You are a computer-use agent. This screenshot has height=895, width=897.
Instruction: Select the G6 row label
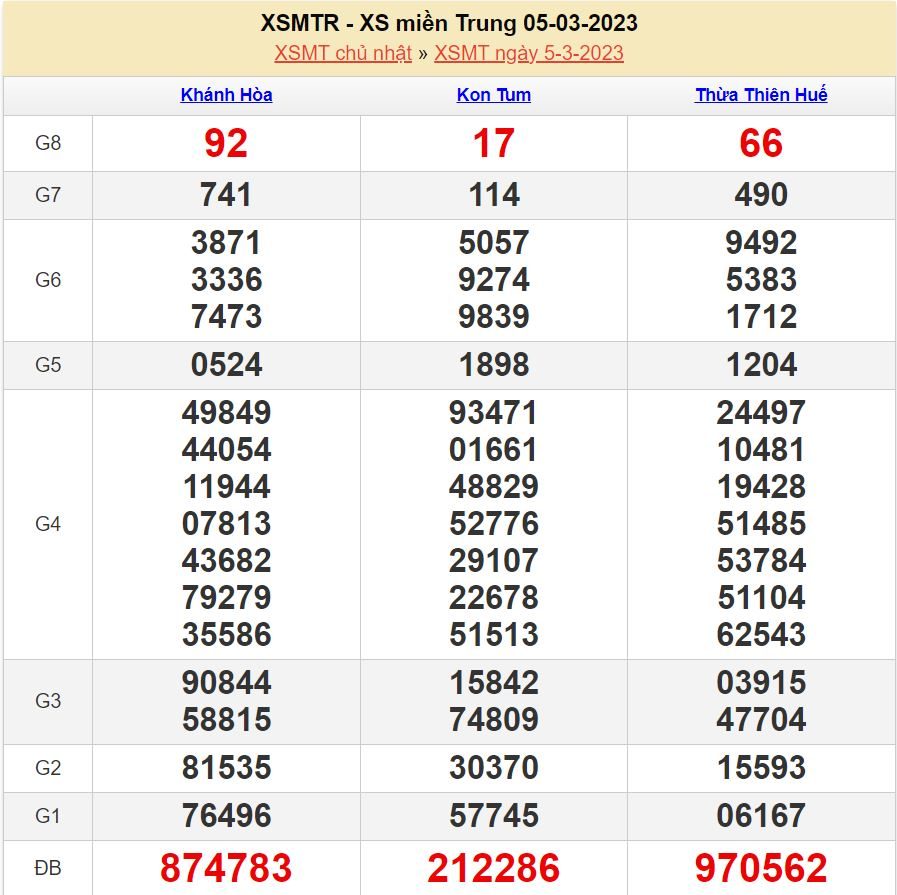point(48,280)
